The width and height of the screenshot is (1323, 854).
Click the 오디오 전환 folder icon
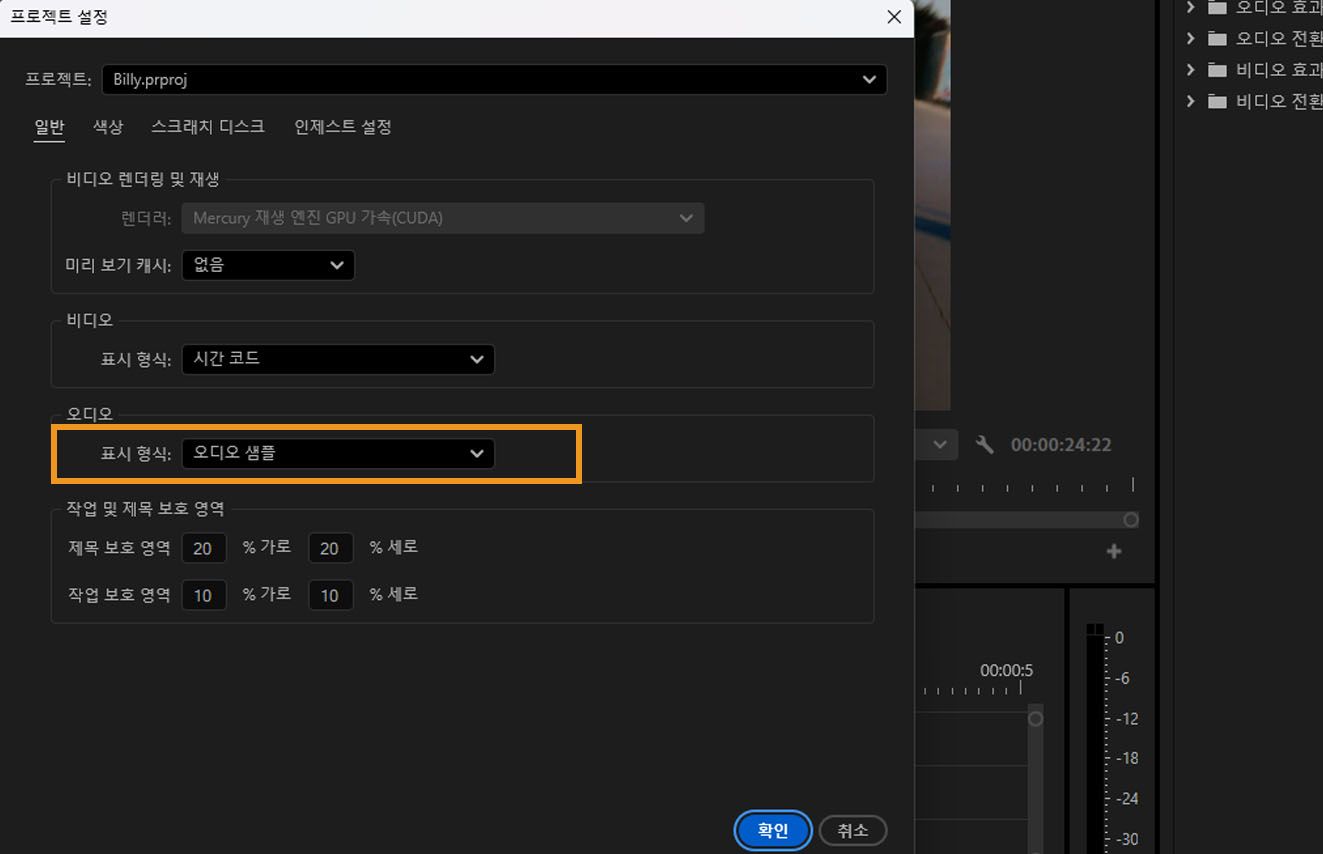(x=1217, y=39)
